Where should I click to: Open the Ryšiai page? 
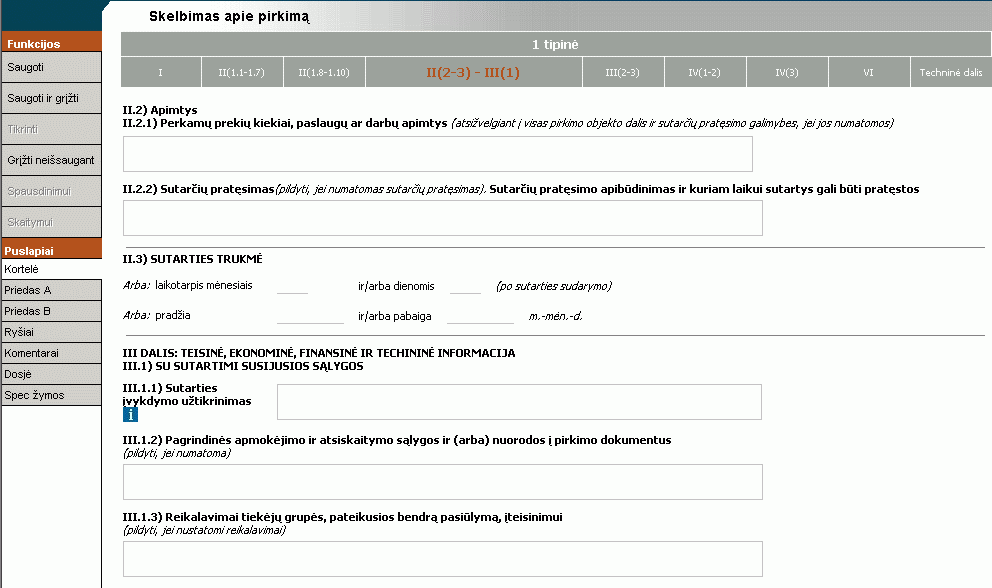(x=51, y=332)
